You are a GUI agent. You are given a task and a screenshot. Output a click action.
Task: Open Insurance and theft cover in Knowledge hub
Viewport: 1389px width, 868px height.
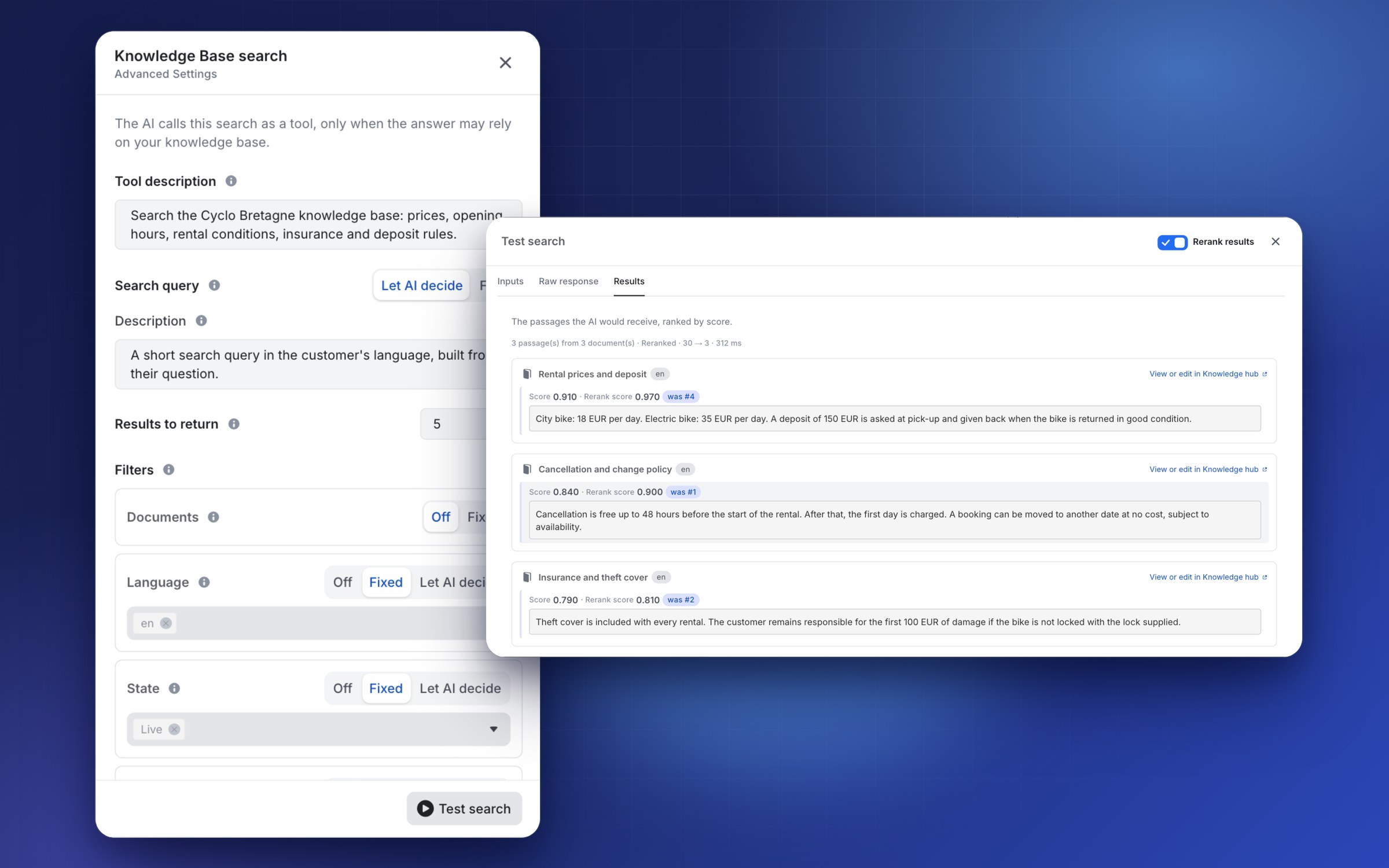(1208, 577)
